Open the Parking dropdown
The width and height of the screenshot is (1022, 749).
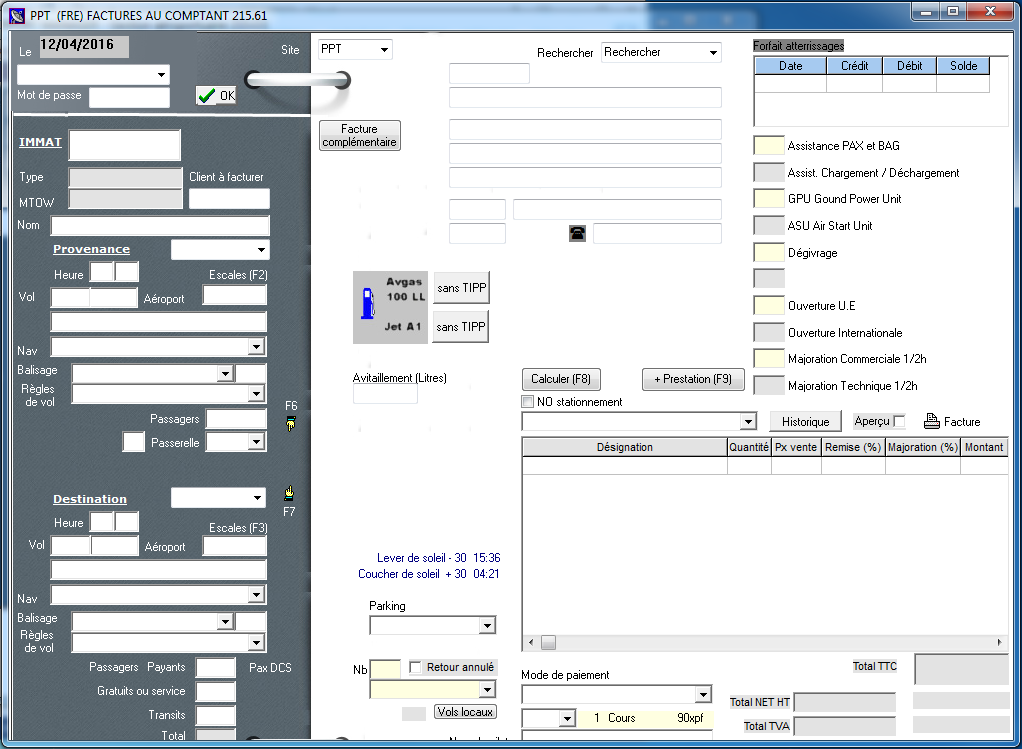point(486,626)
